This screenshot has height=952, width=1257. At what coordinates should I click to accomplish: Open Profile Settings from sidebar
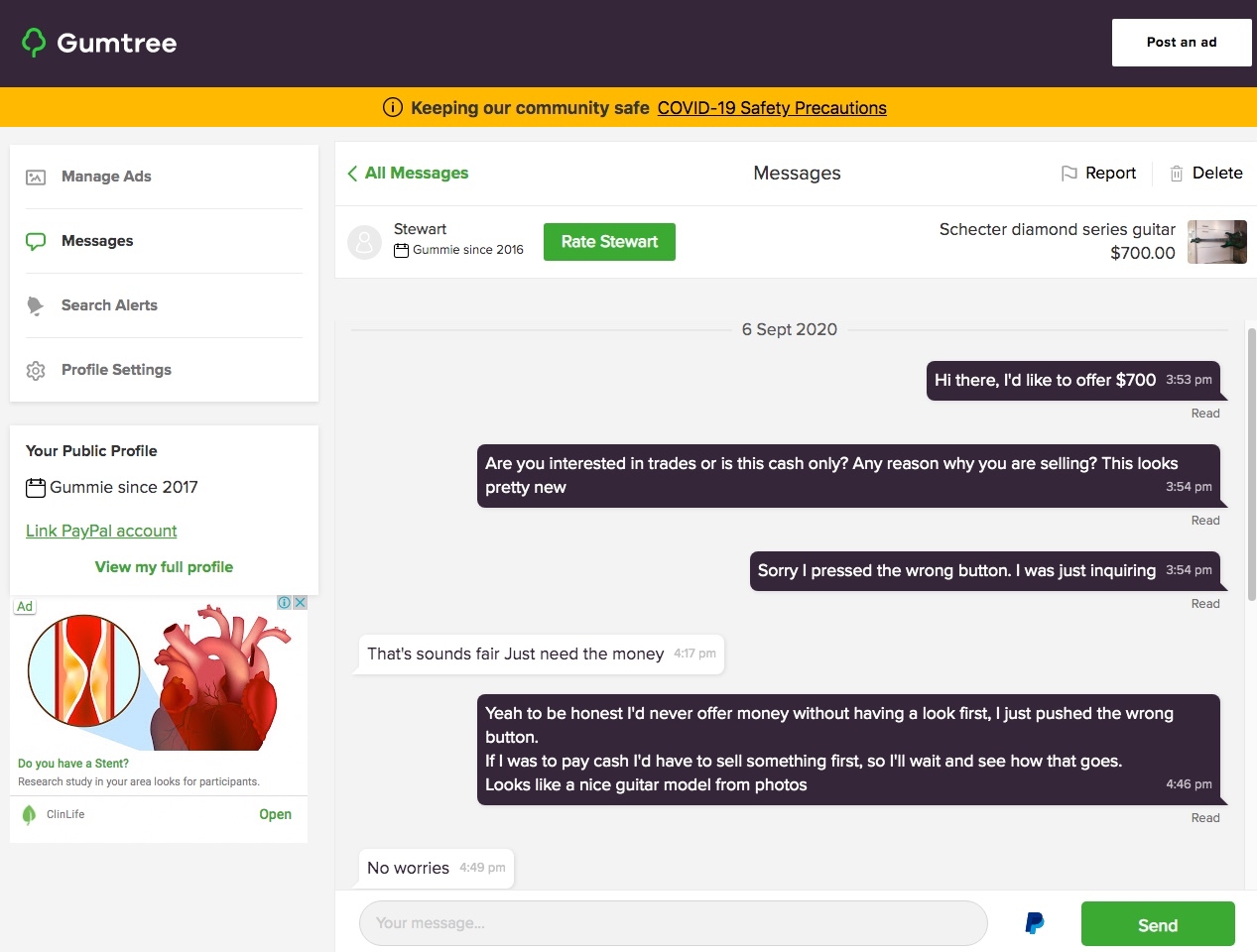coord(116,370)
